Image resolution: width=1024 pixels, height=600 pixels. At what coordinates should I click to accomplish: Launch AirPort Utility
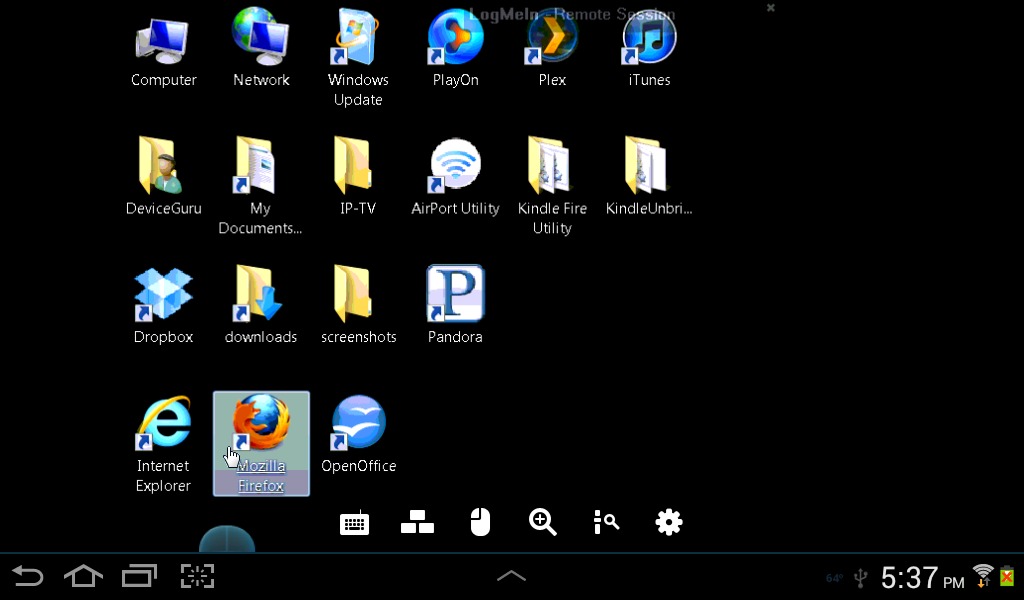pyautogui.click(x=455, y=176)
